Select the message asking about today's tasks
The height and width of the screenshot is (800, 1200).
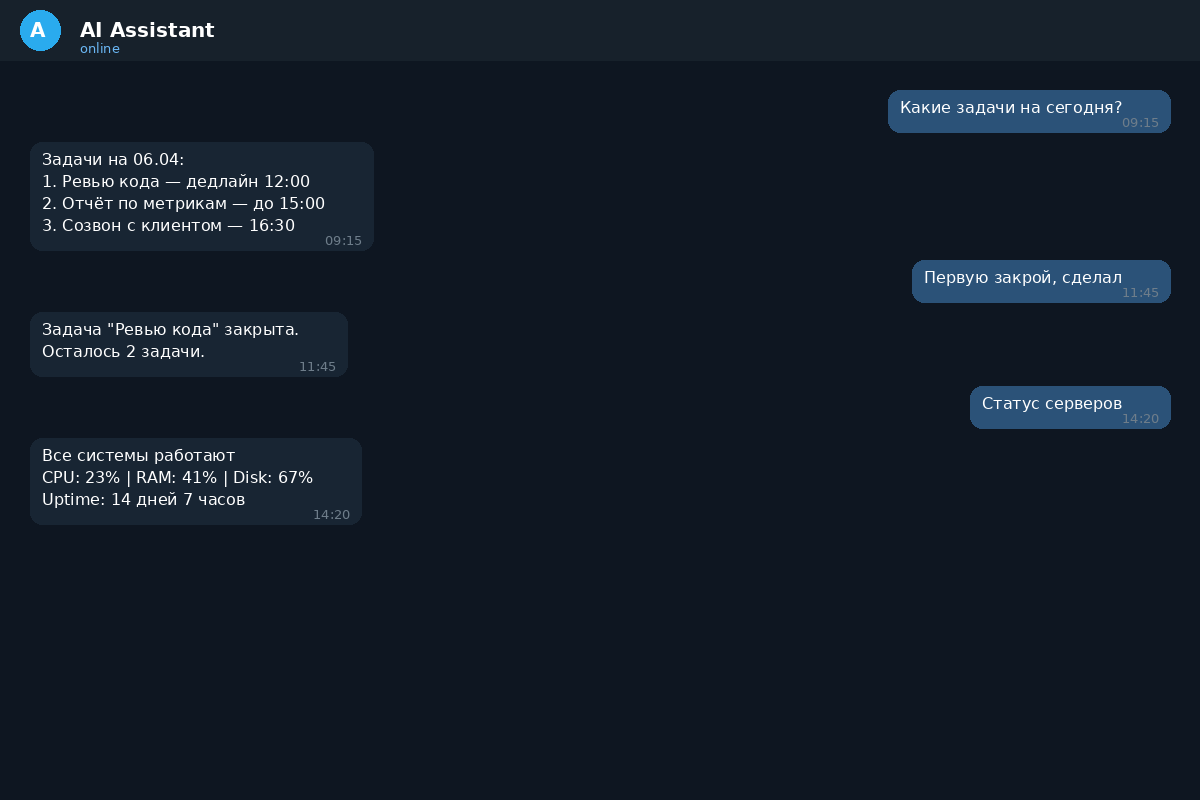pos(1011,108)
